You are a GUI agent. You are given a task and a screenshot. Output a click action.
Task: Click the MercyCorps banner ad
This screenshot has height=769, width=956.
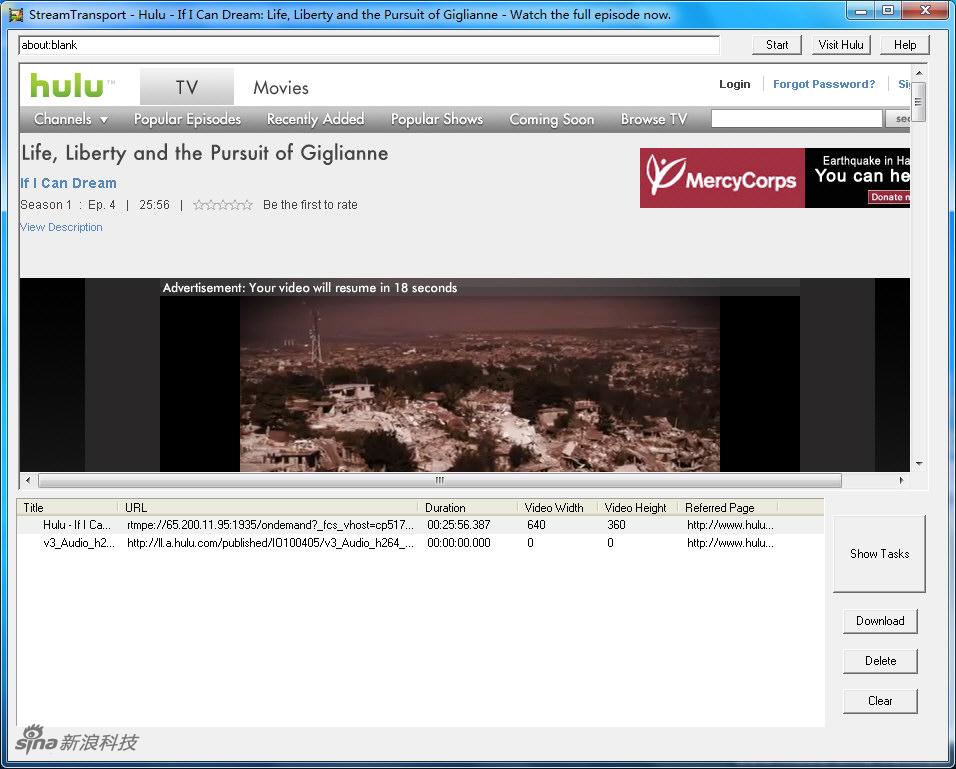(775, 178)
